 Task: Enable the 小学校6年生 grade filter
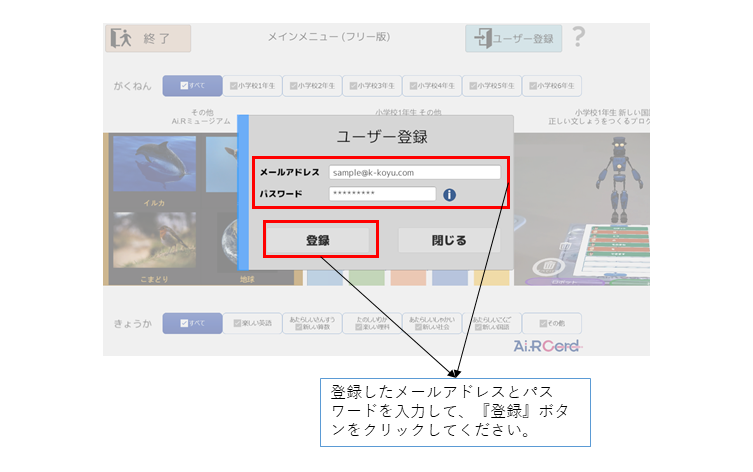point(553,86)
